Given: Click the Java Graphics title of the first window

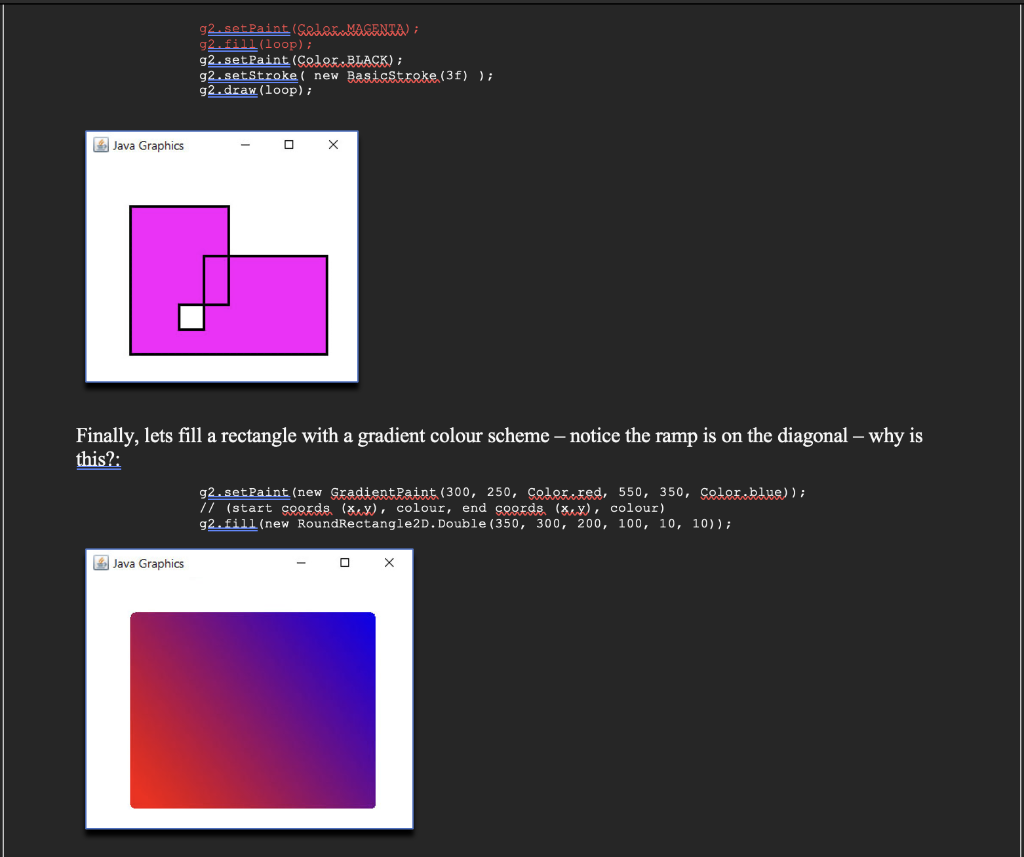Looking at the screenshot, I should [x=148, y=145].
